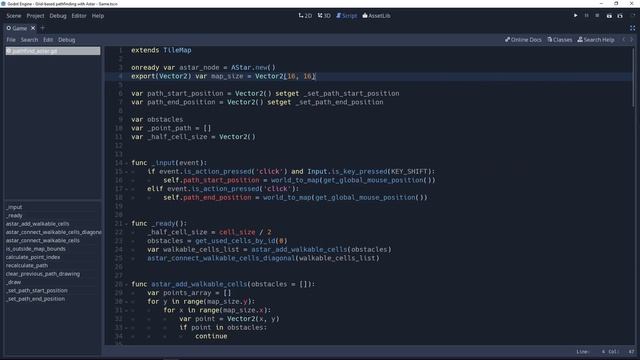
Task: Close the Game scene tab
Action: coord(33,28)
